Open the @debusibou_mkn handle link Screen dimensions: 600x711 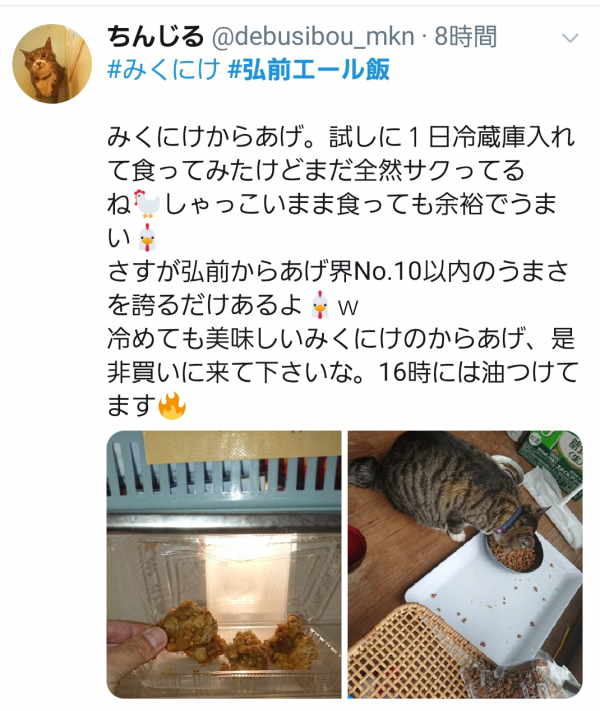tap(313, 37)
